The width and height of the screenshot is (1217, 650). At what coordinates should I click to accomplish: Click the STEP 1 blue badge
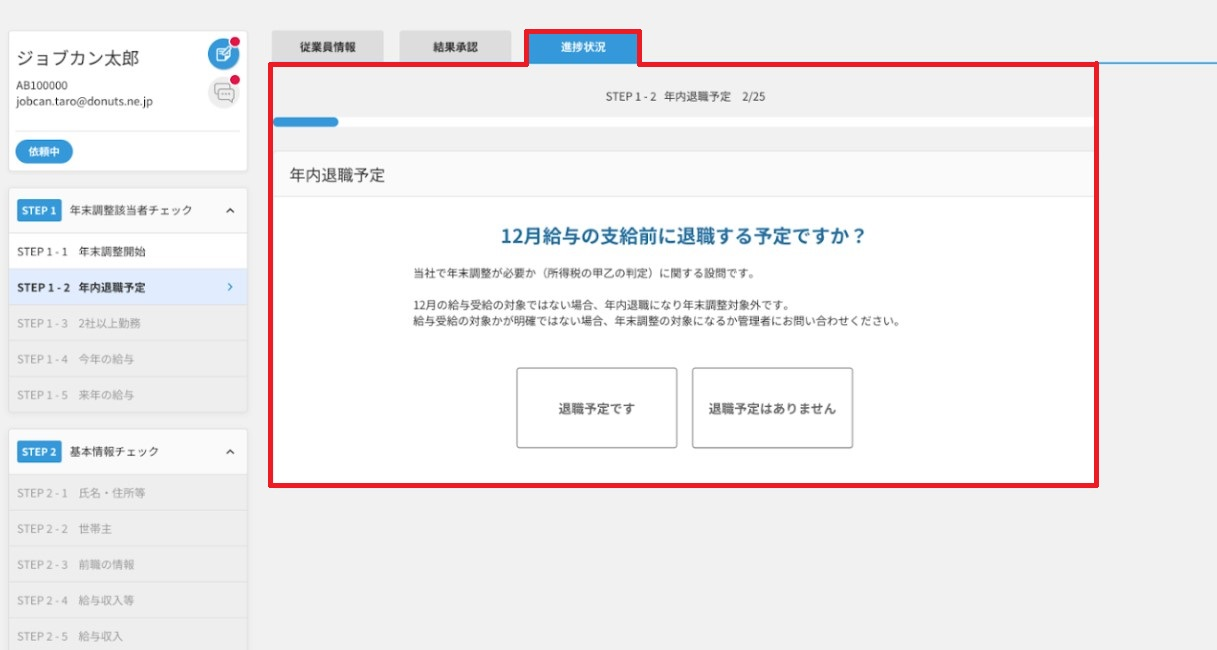tap(40, 211)
